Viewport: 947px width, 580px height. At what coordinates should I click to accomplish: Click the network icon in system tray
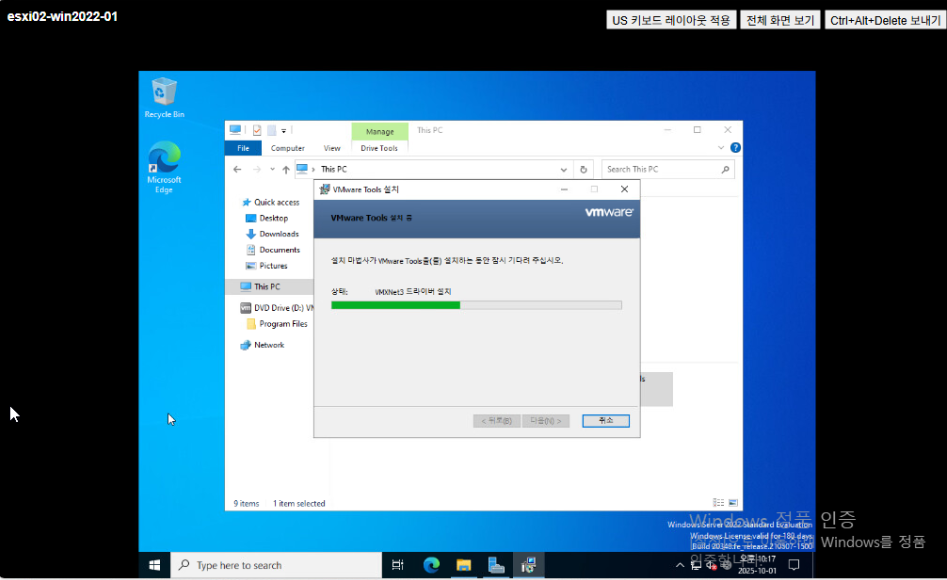696,566
